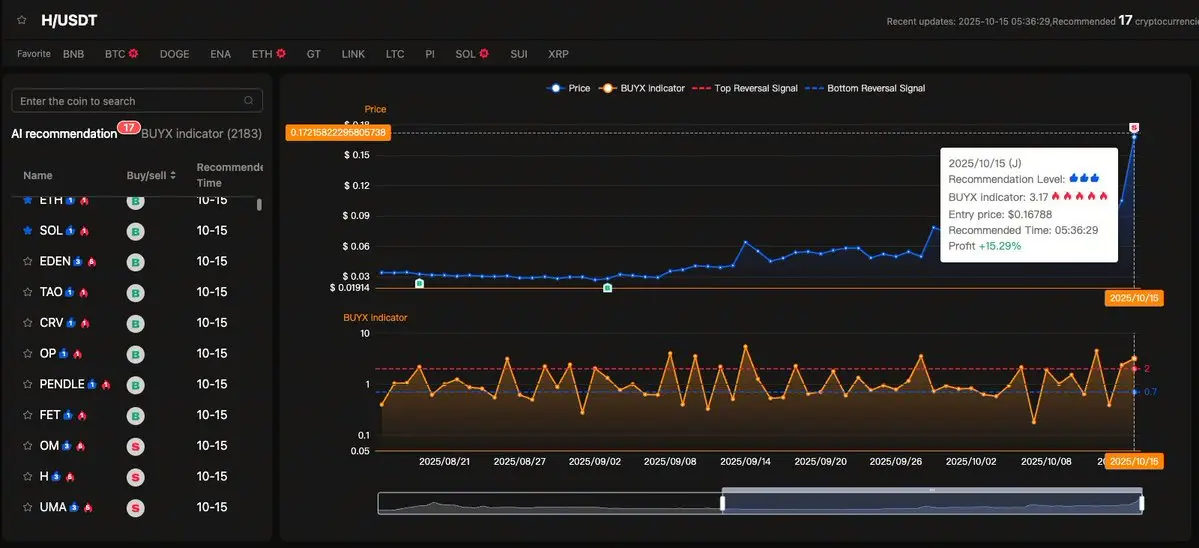Click the Name column header
Image resolution: width=1199 pixels, height=548 pixels.
tap(38, 176)
